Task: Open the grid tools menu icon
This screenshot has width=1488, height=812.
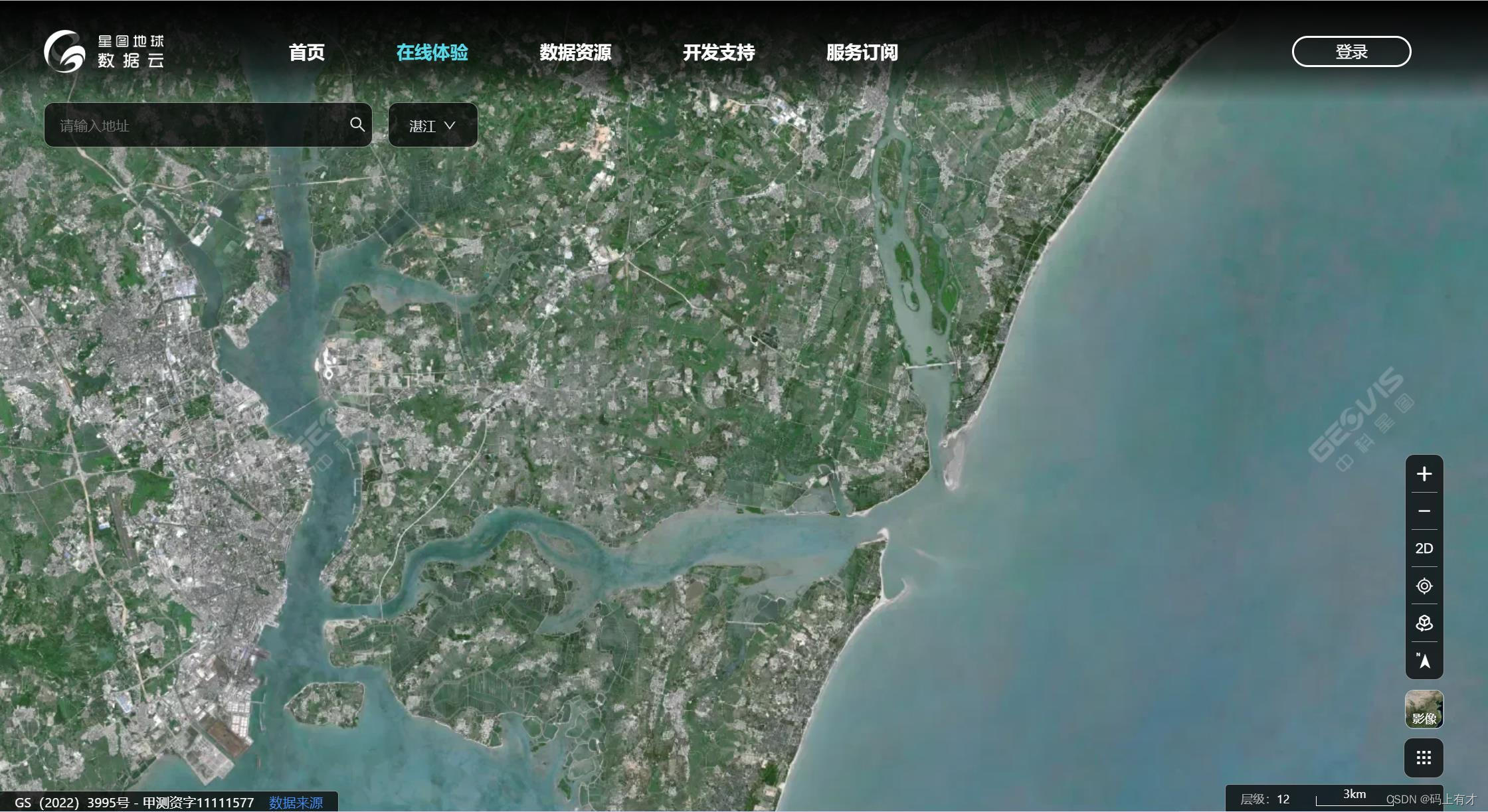Action: point(1424,758)
